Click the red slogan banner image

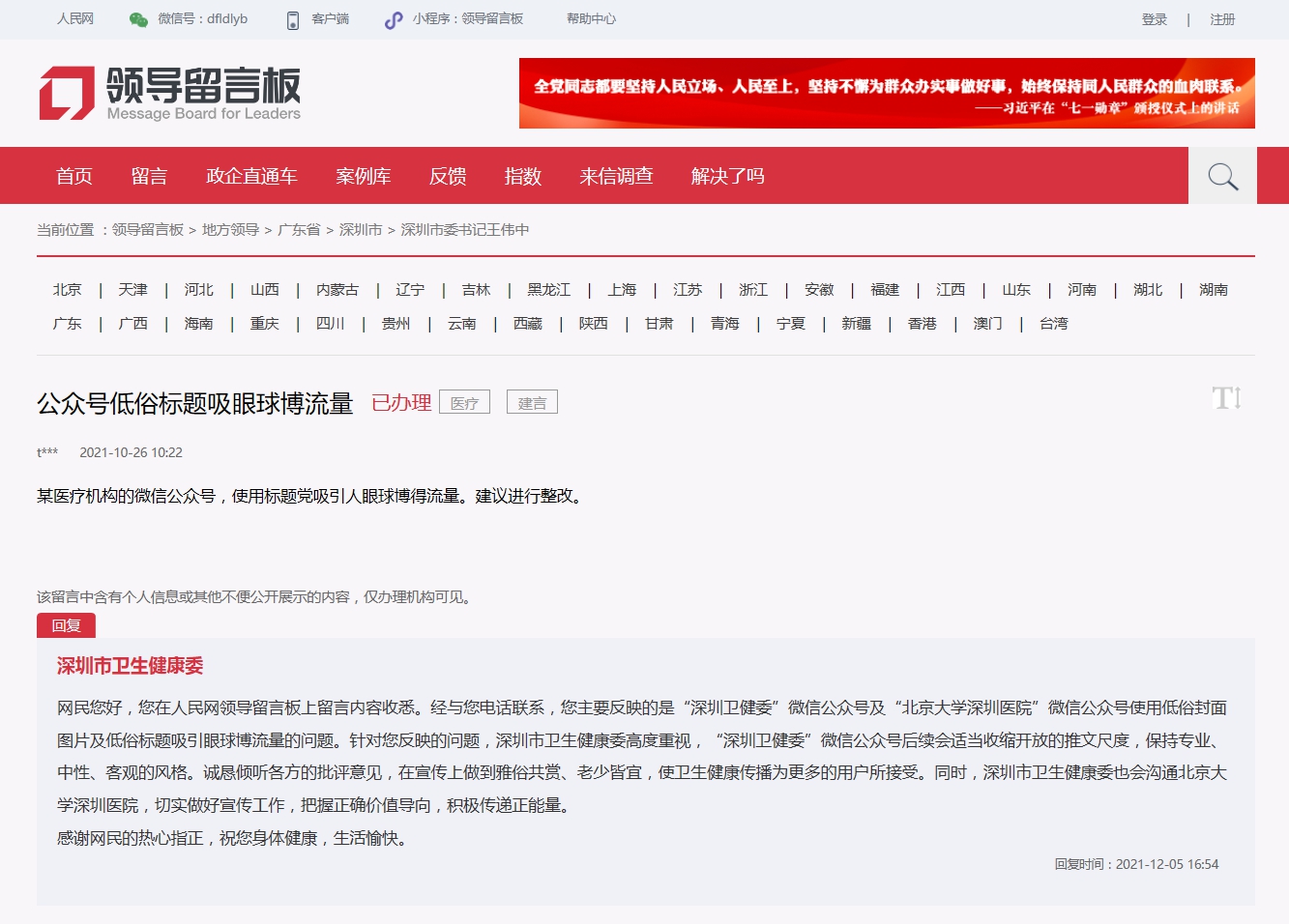pos(887,94)
